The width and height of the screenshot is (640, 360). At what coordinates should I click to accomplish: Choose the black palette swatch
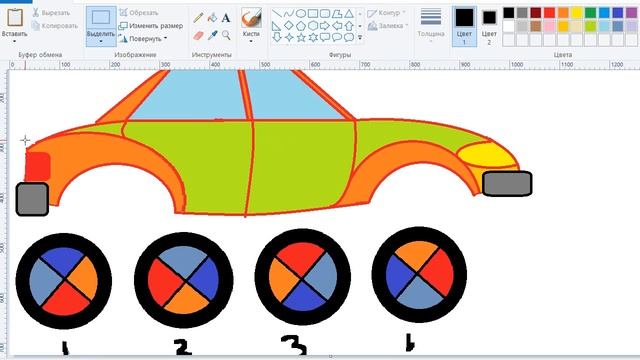(509, 13)
